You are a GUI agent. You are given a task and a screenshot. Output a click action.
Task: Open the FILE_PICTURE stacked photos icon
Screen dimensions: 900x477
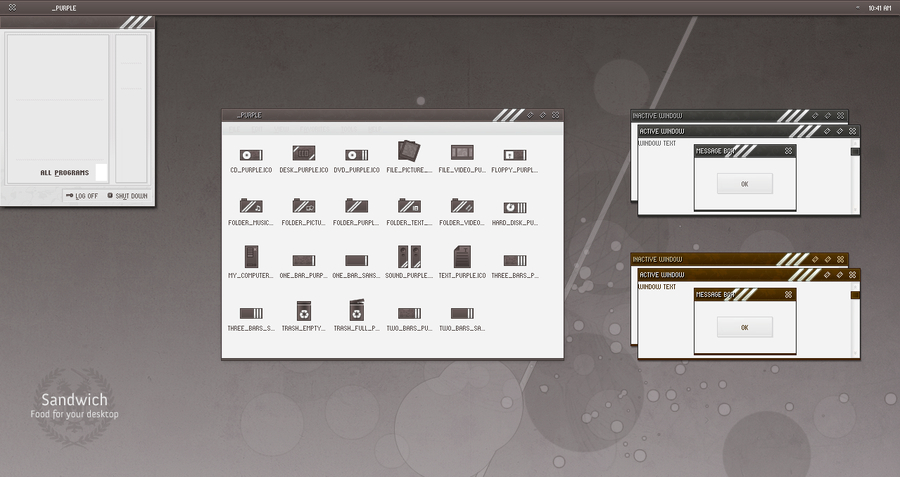[409, 151]
